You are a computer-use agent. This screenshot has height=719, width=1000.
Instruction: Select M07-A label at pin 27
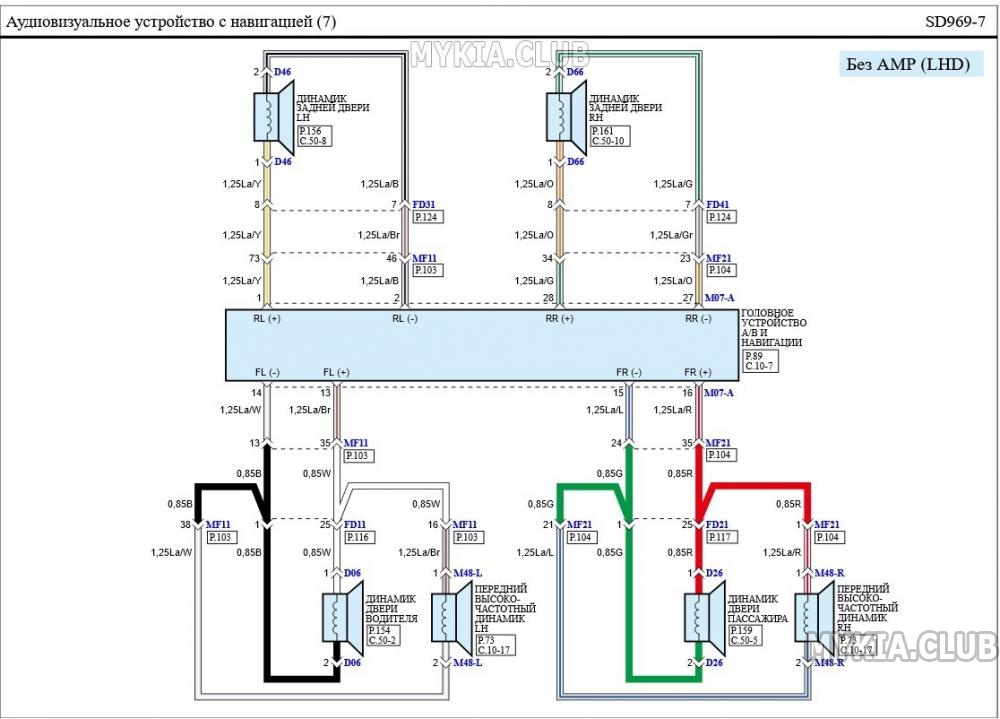click(719, 298)
